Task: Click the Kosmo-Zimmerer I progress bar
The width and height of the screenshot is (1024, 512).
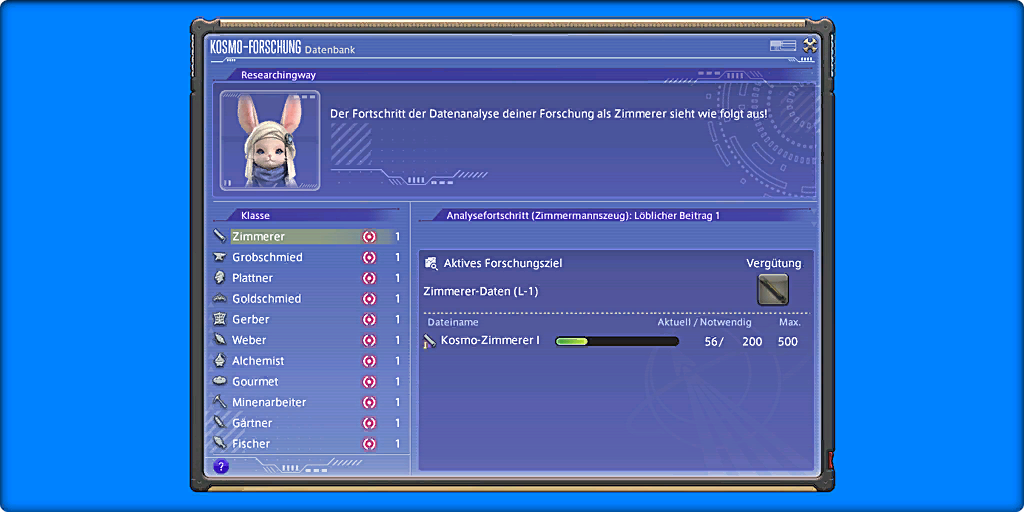Action: tap(616, 341)
